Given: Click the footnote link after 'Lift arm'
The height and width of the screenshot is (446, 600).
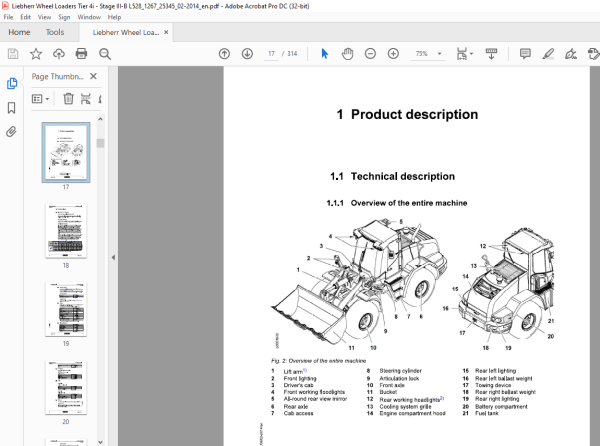Looking at the screenshot, I should click(305, 370).
